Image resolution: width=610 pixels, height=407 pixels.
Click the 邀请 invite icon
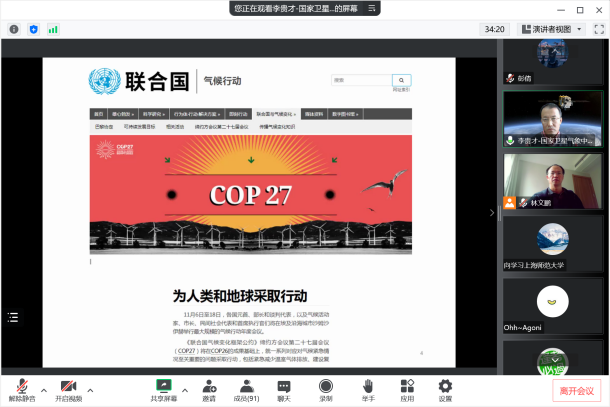point(209,390)
